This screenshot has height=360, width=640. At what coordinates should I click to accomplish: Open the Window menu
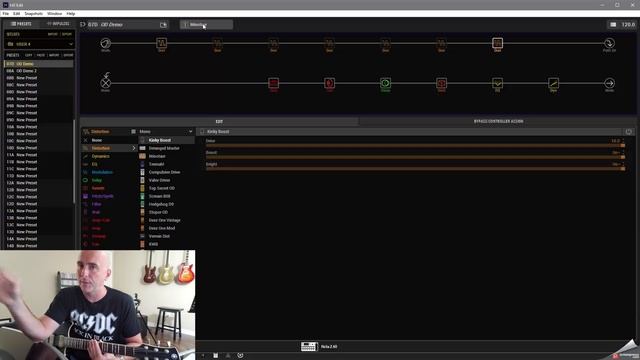[x=54, y=13]
